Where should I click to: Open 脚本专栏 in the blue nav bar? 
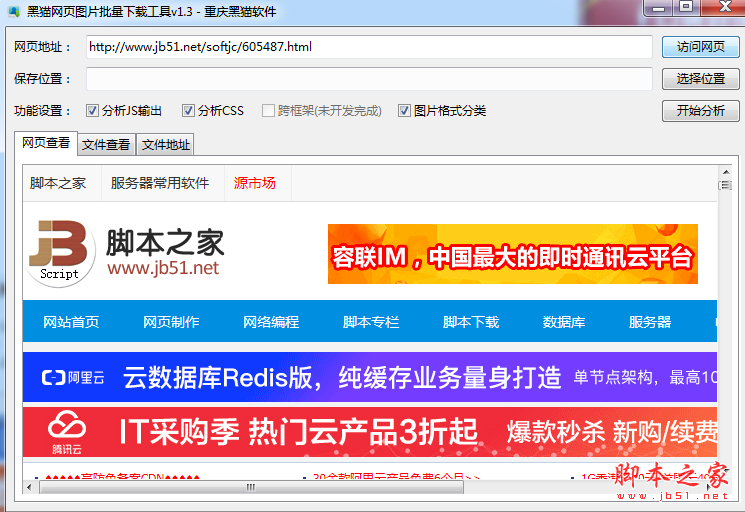[x=371, y=322]
